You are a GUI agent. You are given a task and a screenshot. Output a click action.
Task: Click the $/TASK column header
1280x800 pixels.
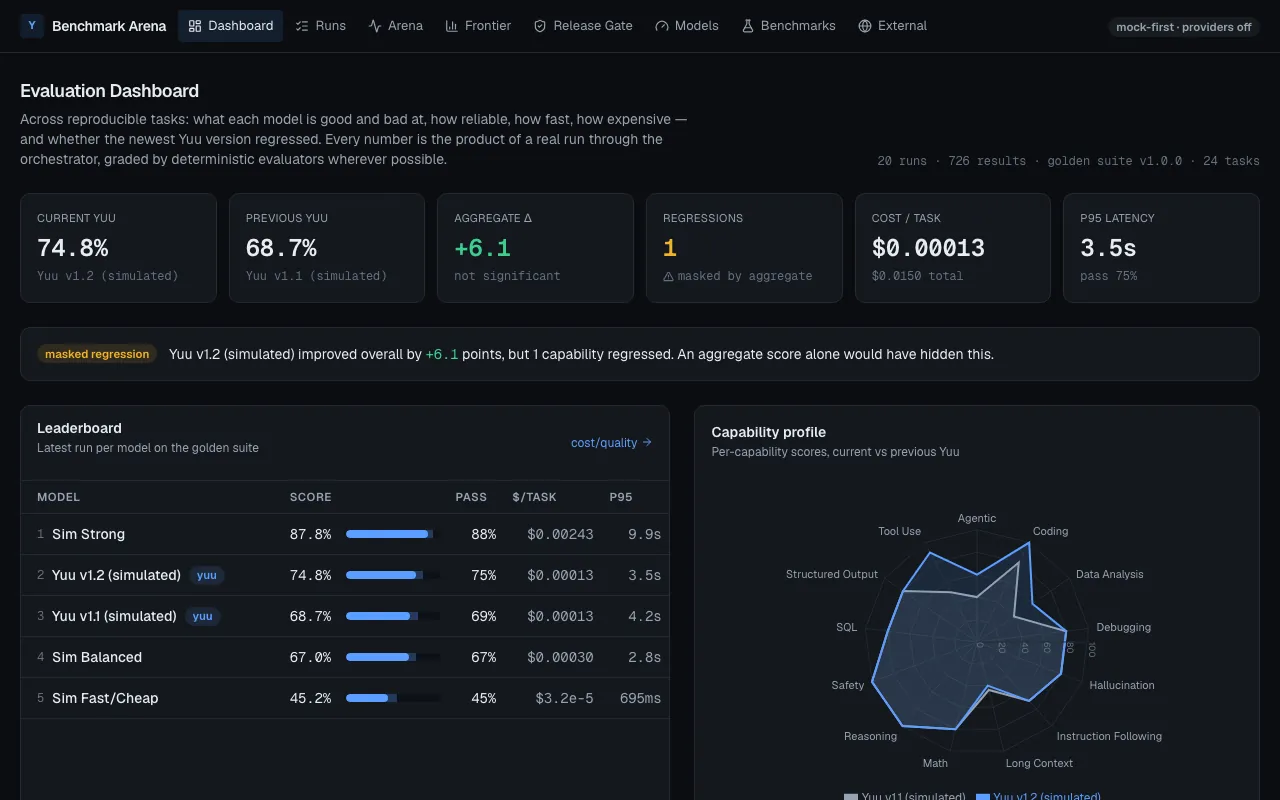coord(534,497)
